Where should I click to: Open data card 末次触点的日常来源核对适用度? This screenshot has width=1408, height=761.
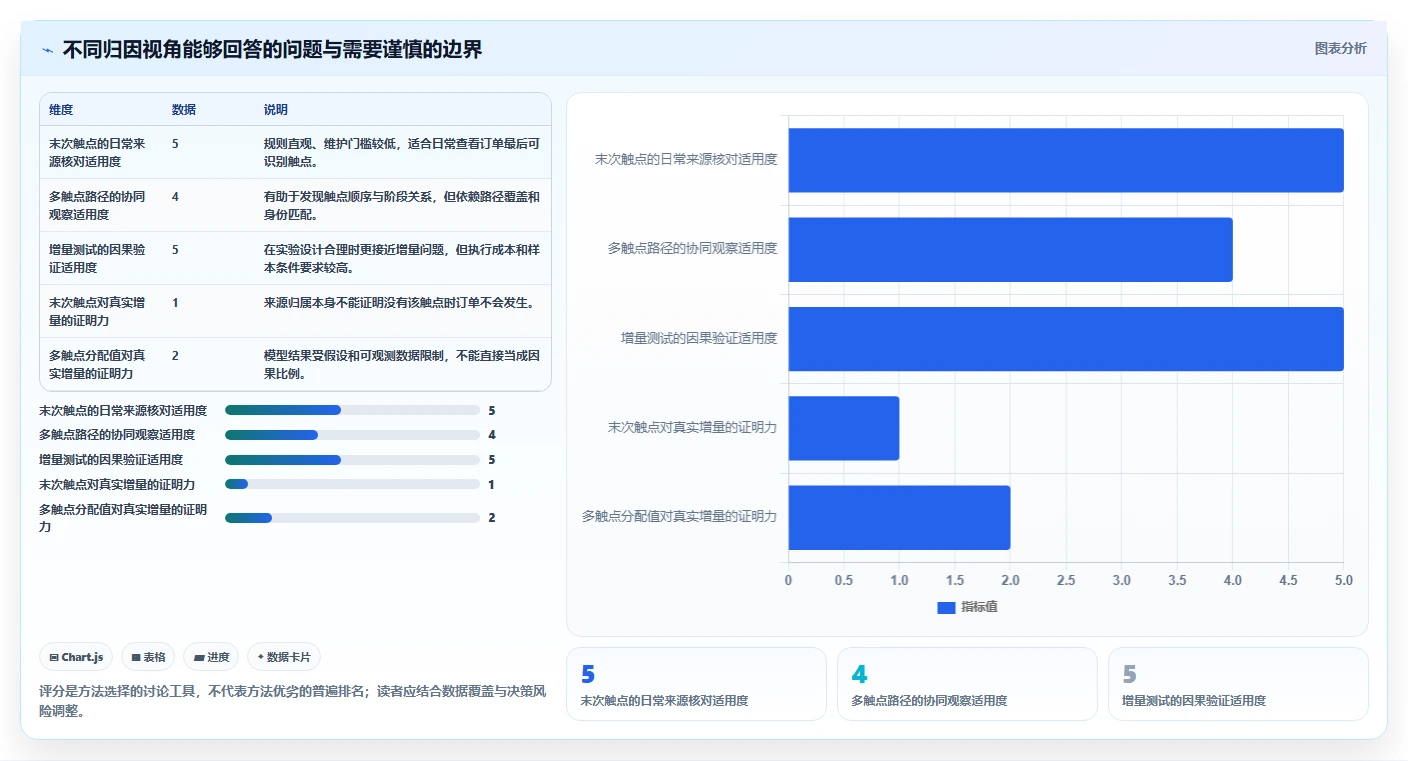pos(696,684)
